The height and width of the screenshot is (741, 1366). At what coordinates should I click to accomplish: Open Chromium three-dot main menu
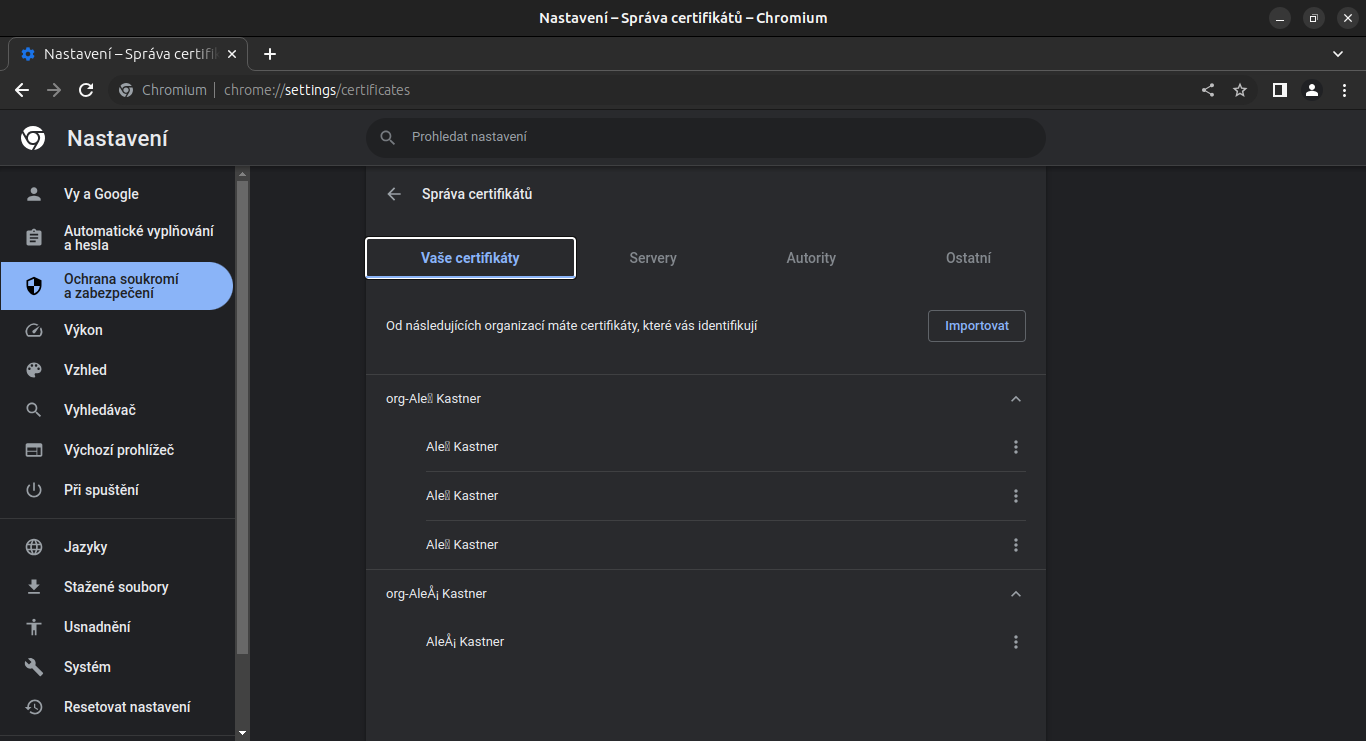pos(1343,90)
